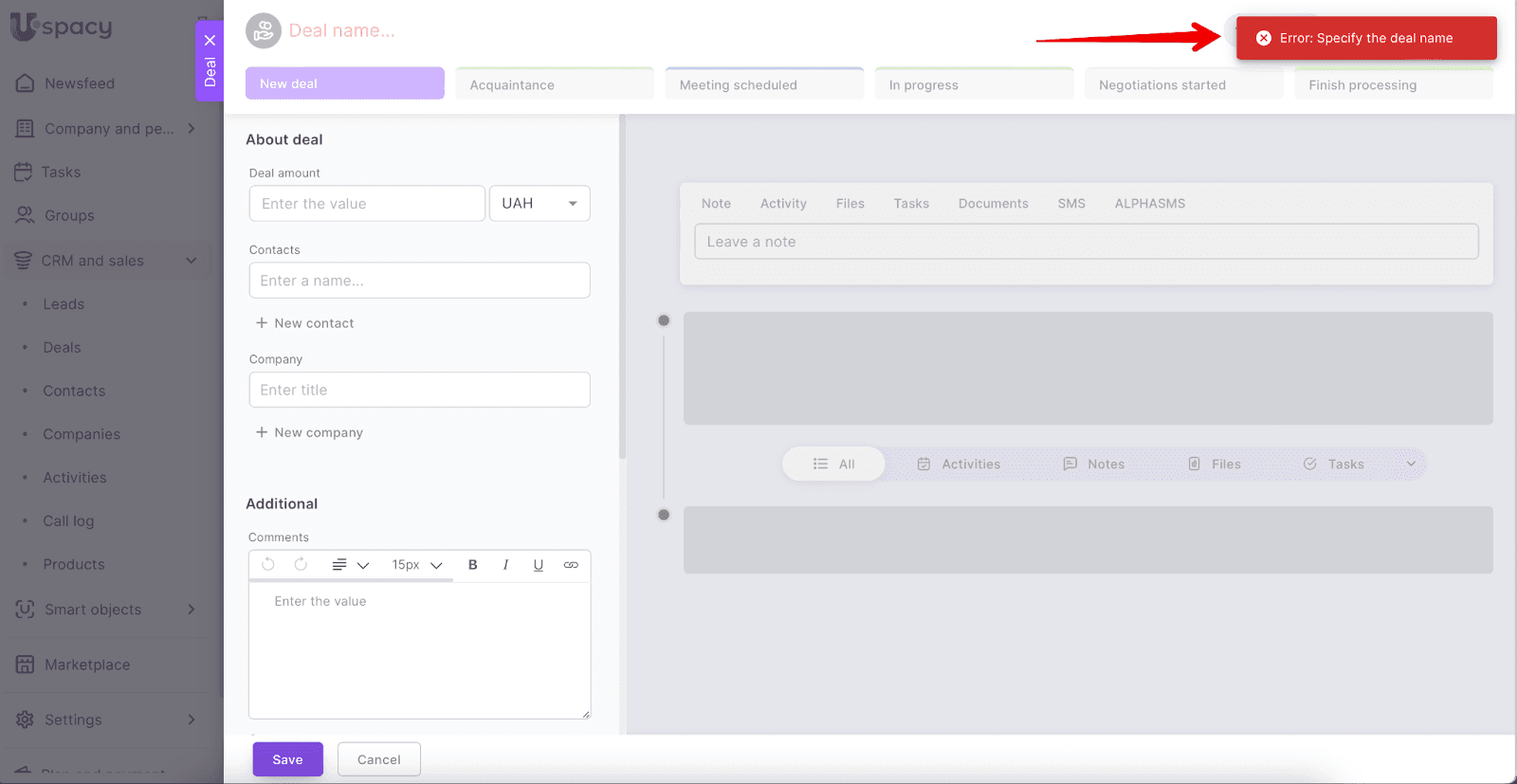Filter timeline by Notes

click(1093, 465)
